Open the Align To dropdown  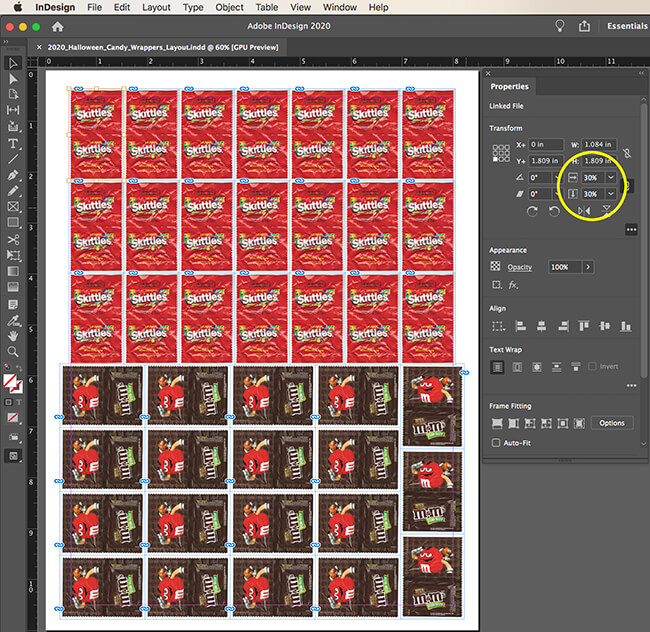(498, 327)
